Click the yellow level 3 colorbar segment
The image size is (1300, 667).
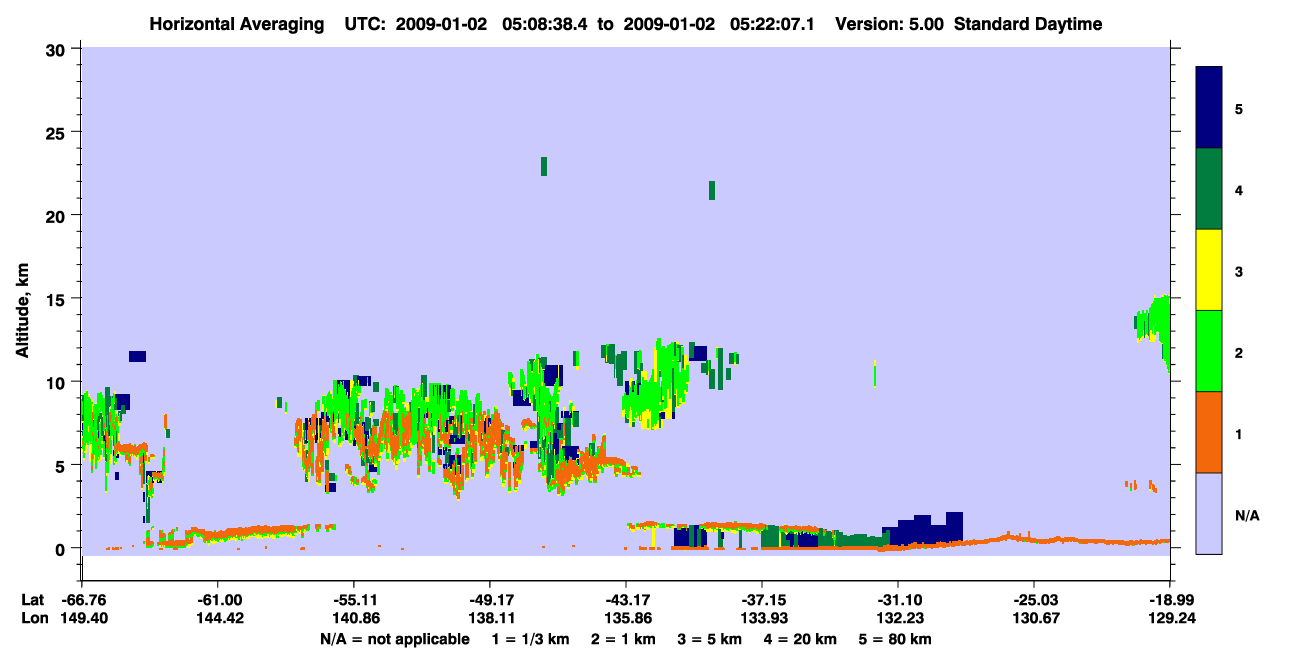[x=1209, y=270]
